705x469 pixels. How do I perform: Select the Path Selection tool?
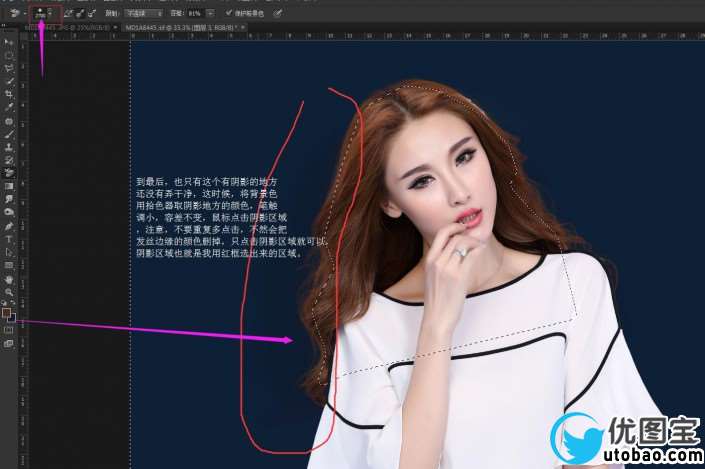9,252
